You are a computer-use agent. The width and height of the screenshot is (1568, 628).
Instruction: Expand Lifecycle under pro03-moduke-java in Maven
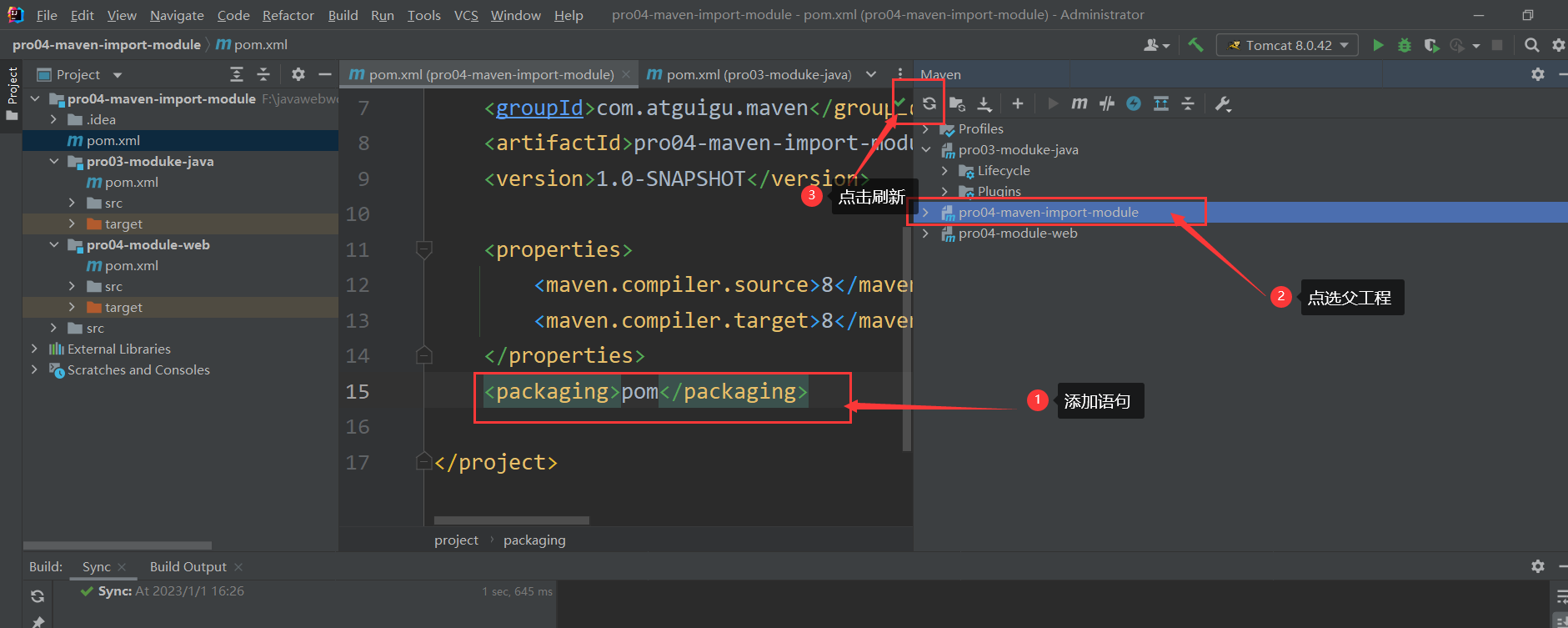click(944, 170)
